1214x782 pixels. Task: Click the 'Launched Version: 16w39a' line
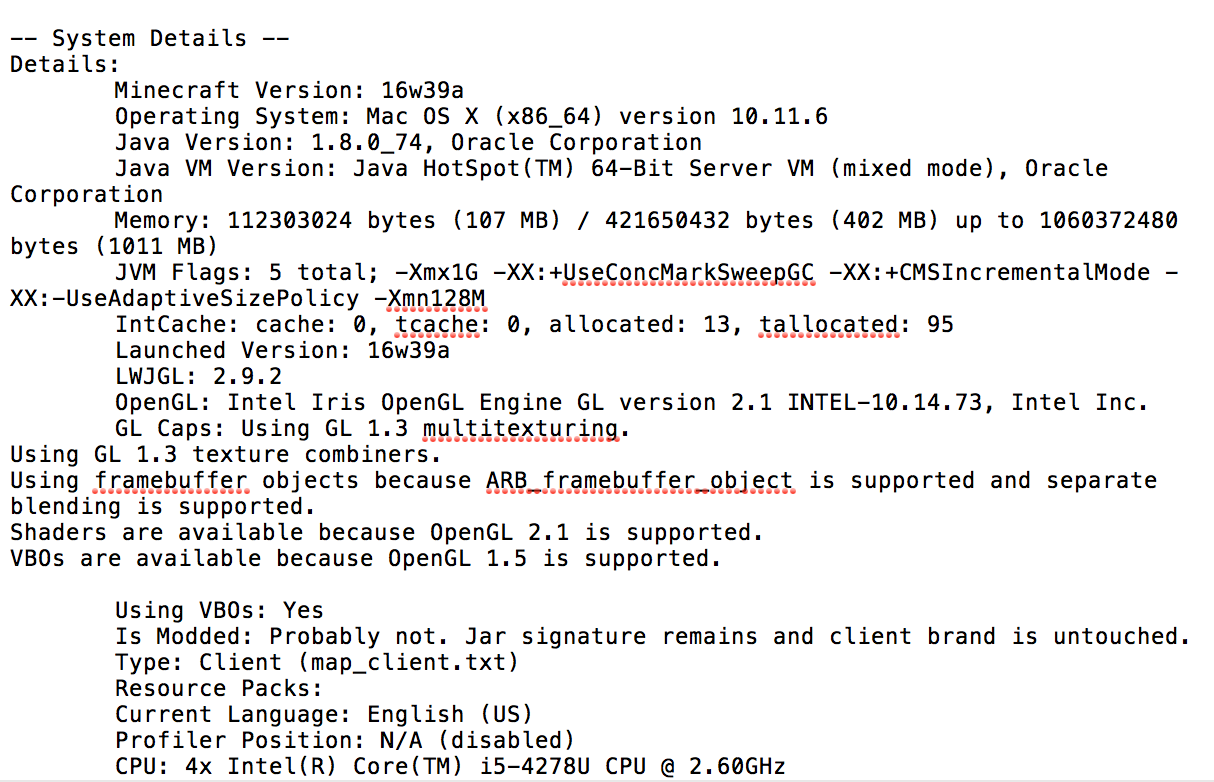282,351
